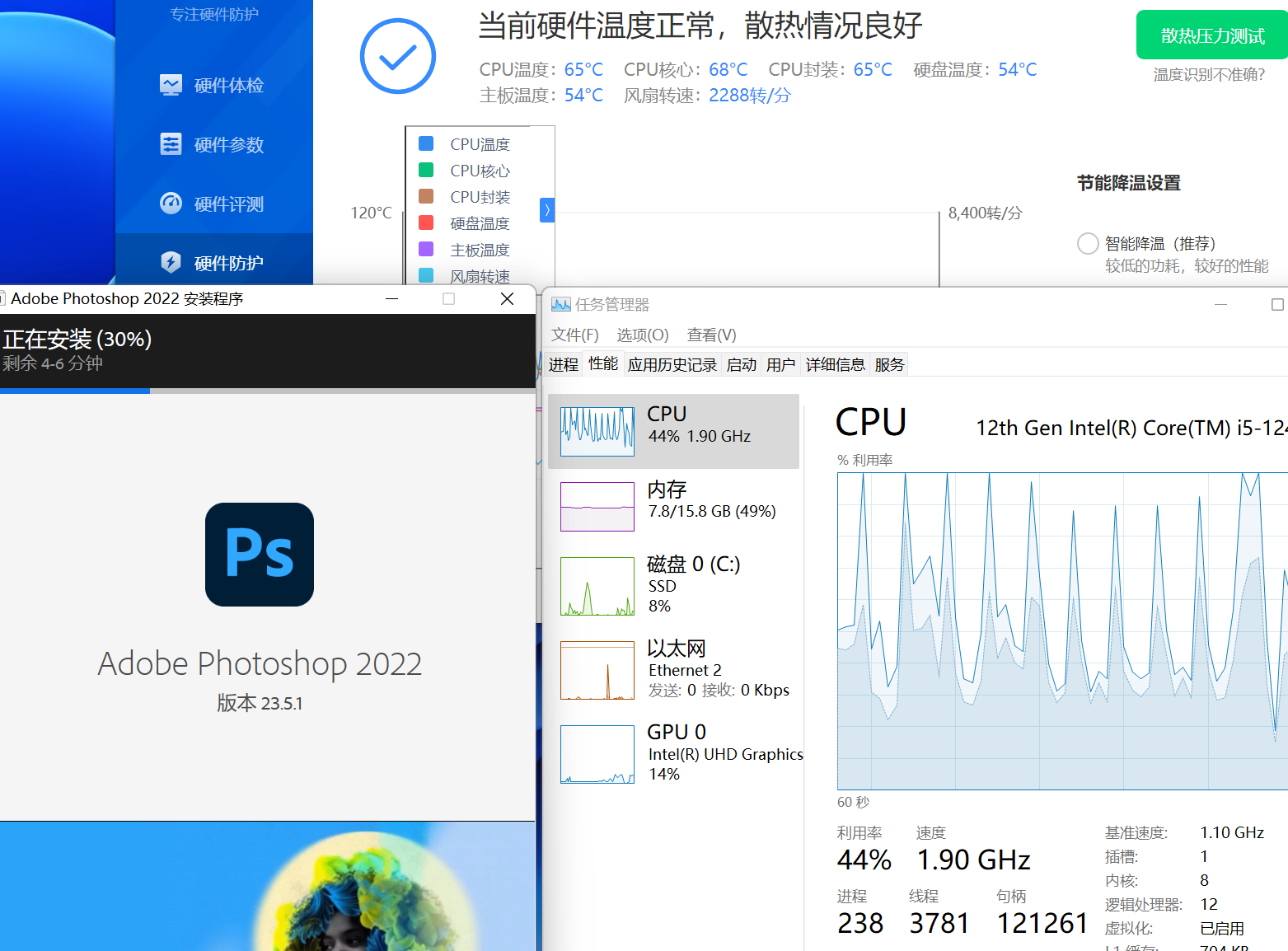Maximize the Task Manager window
Screen dimensions: 1288x951
pos(1277,304)
